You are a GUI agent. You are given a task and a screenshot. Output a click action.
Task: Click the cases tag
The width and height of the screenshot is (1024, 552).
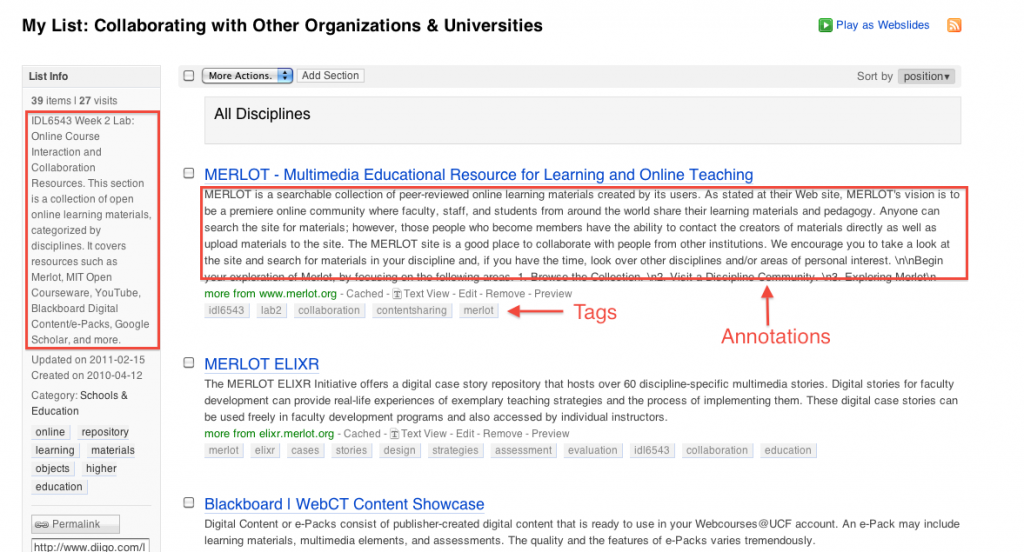[305, 451]
